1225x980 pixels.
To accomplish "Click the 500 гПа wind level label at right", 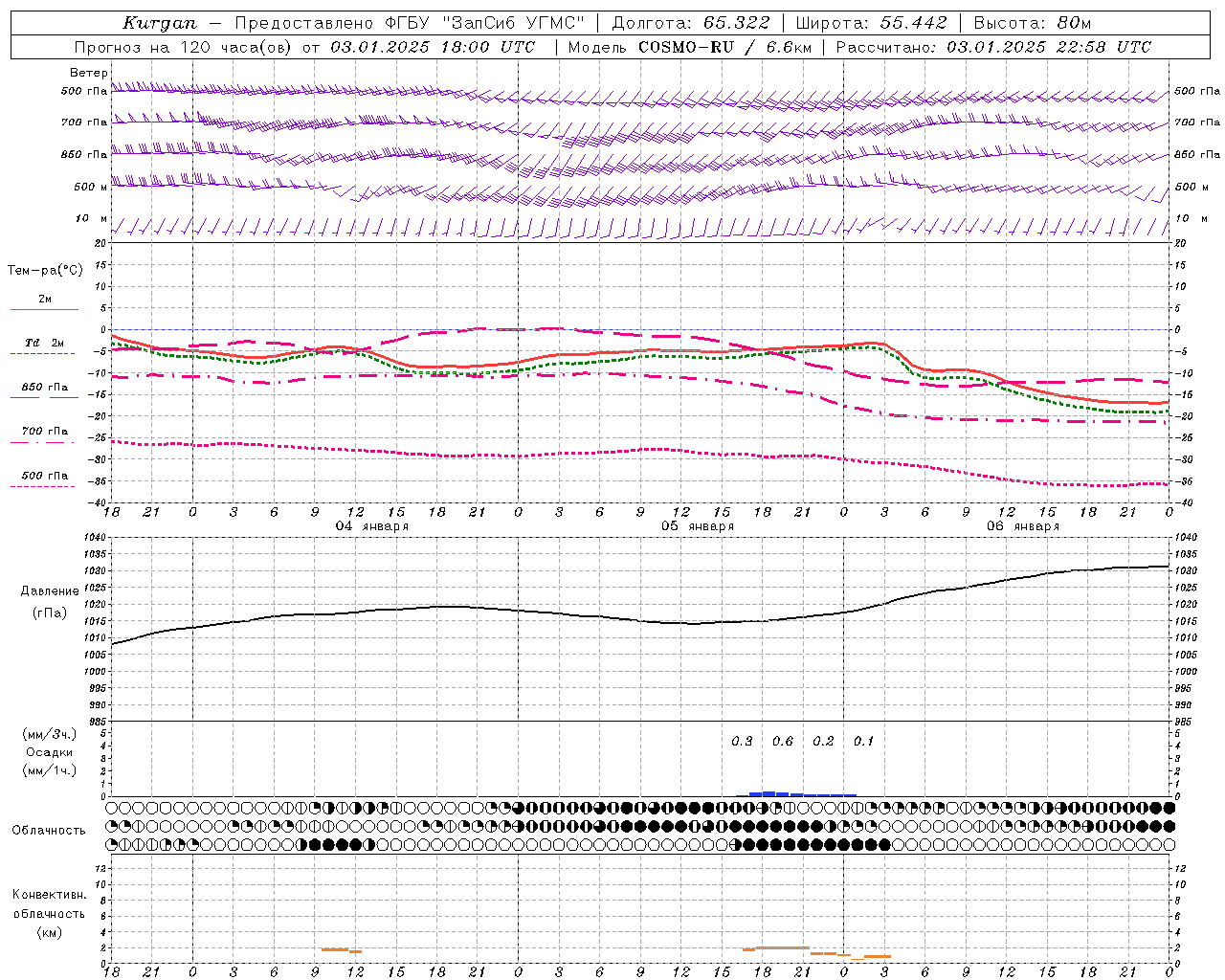I will pyautogui.click(x=1197, y=91).
